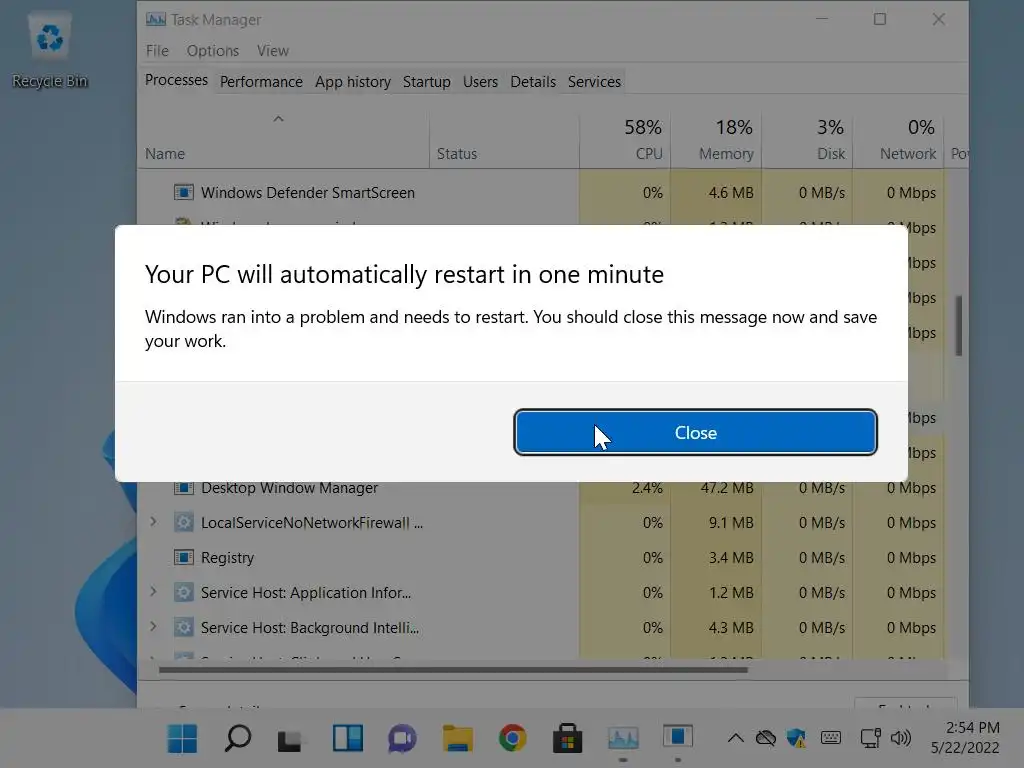Switch to the Performance tab
Screen dimensions: 1024x768
[x=261, y=82]
